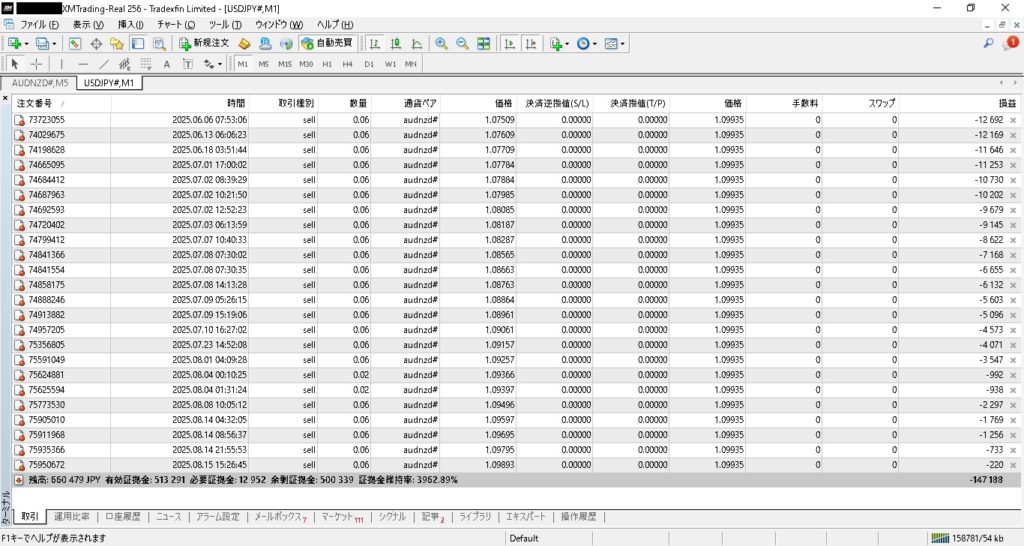Select the H1 timeframe button
This screenshot has width=1024, height=546.
pyautogui.click(x=326, y=64)
